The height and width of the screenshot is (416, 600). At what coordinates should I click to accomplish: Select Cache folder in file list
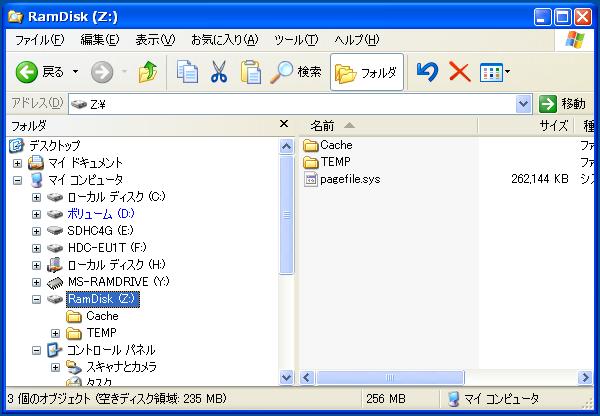point(336,145)
